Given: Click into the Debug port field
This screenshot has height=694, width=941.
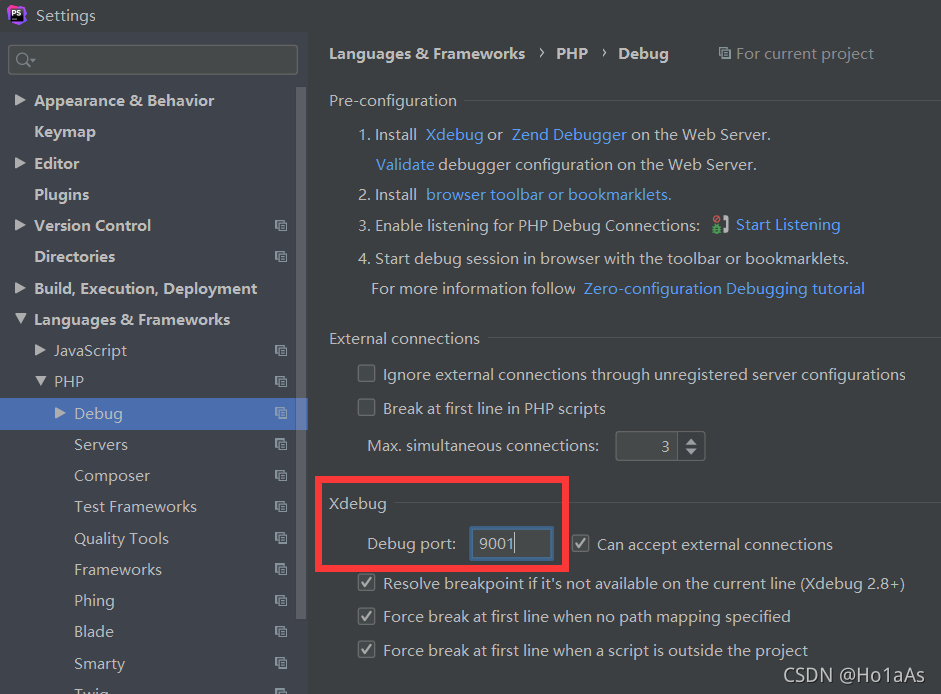Looking at the screenshot, I should (x=511, y=544).
